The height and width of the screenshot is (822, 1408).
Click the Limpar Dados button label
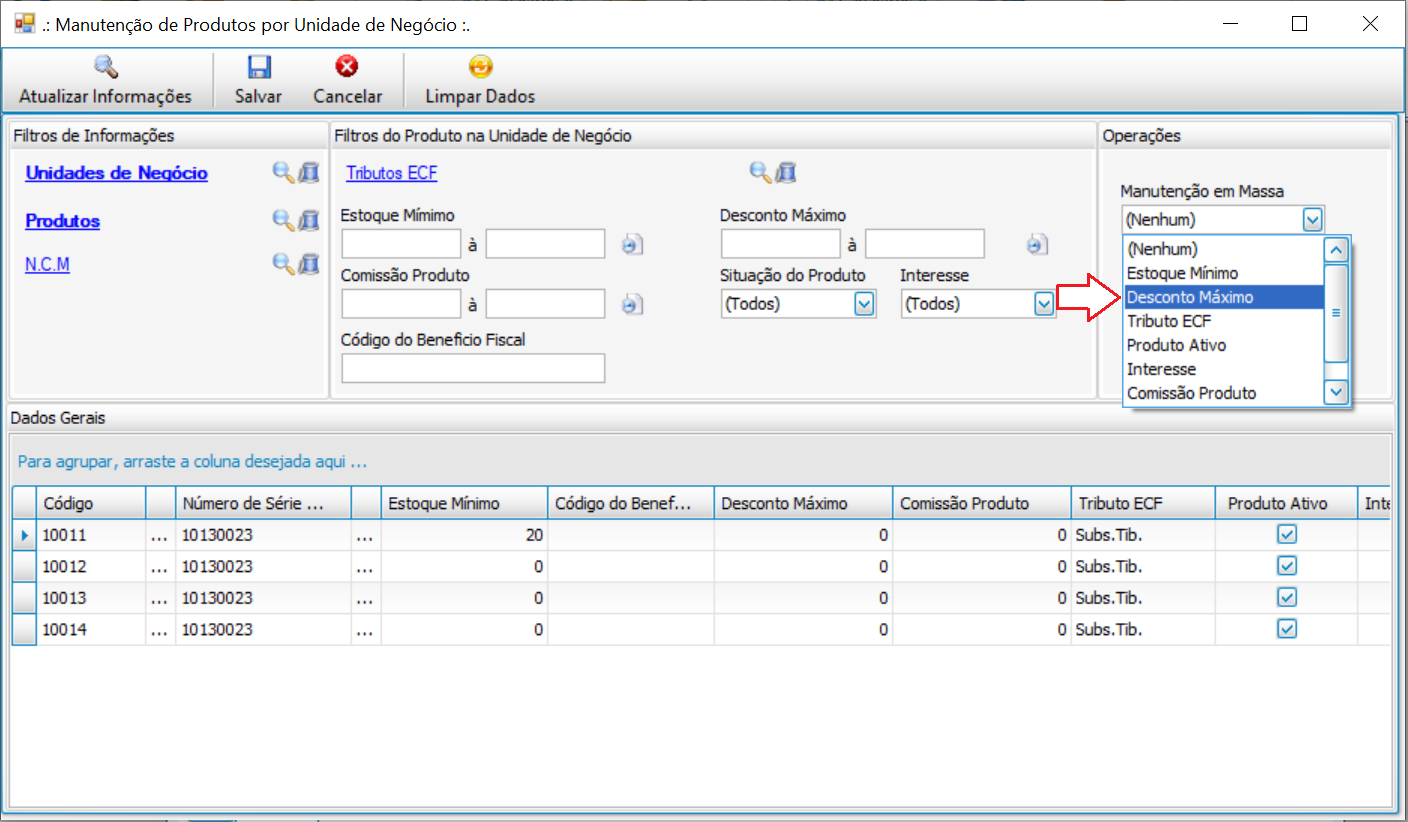tap(480, 96)
